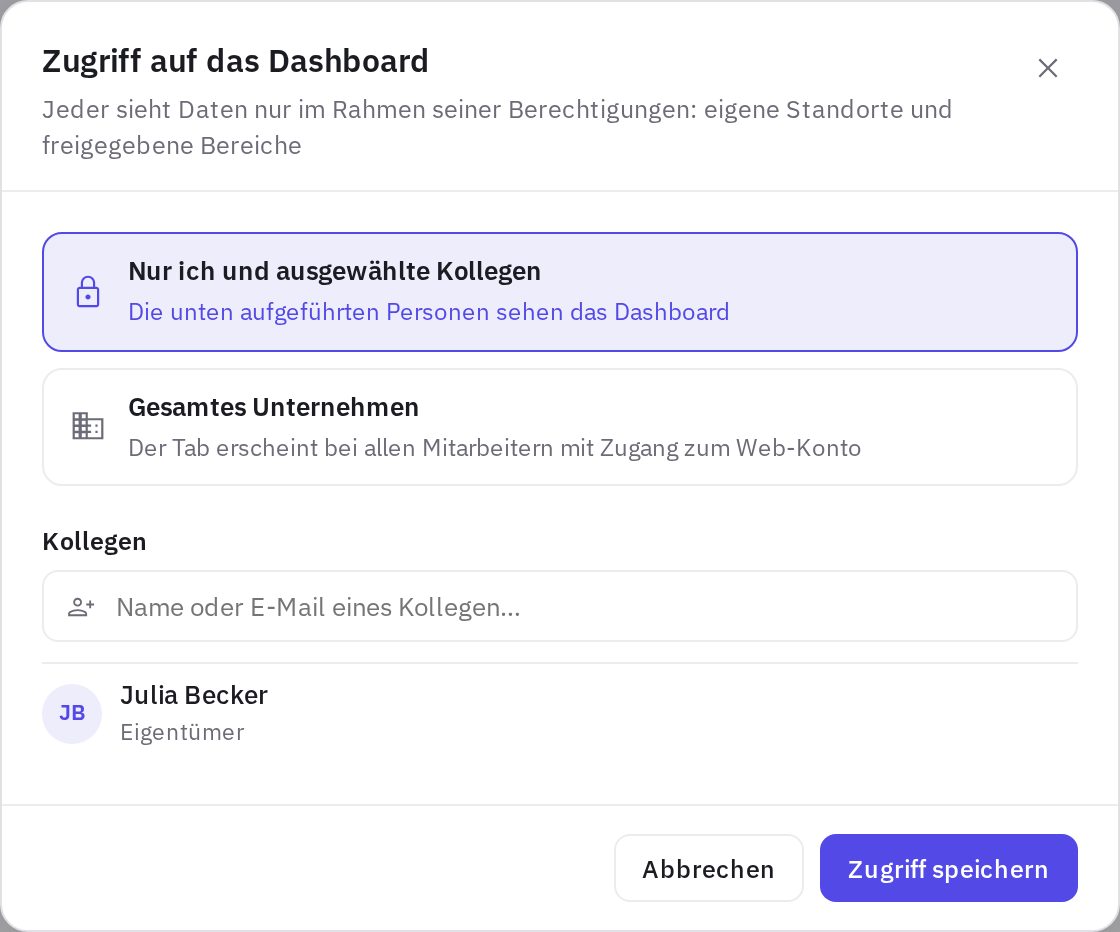Close the dashboard access dialog
The height and width of the screenshot is (932, 1120).
(1047, 68)
